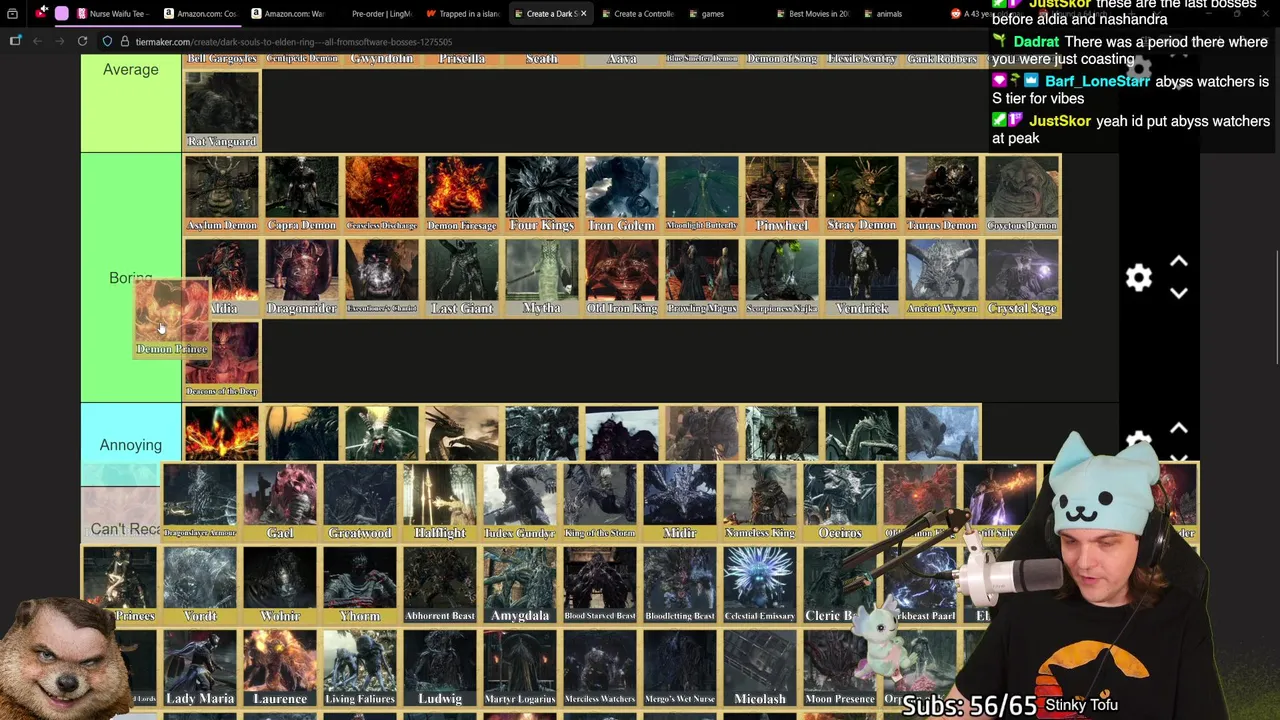The width and height of the screenshot is (1280, 720).
Task: Click the browser forward arrow
Action: coord(59,41)
